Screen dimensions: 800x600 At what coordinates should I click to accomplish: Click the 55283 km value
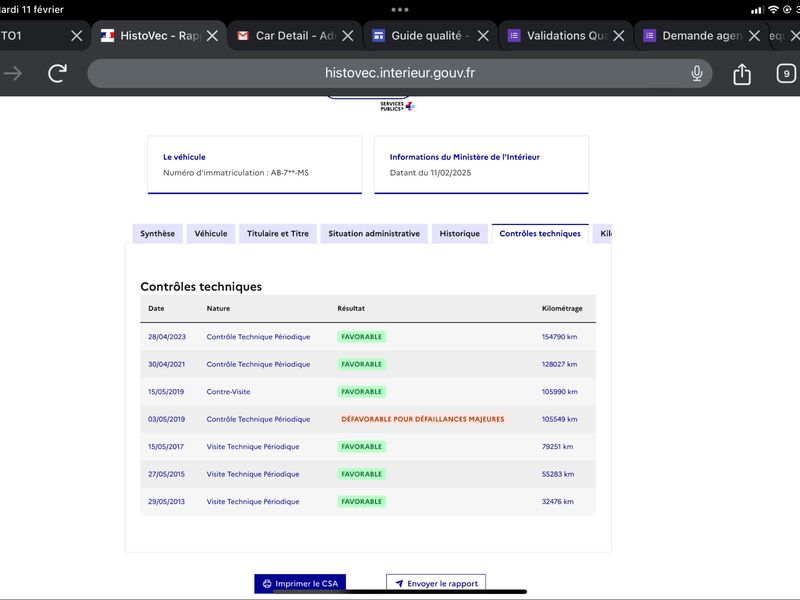click(x=558, y=474)
